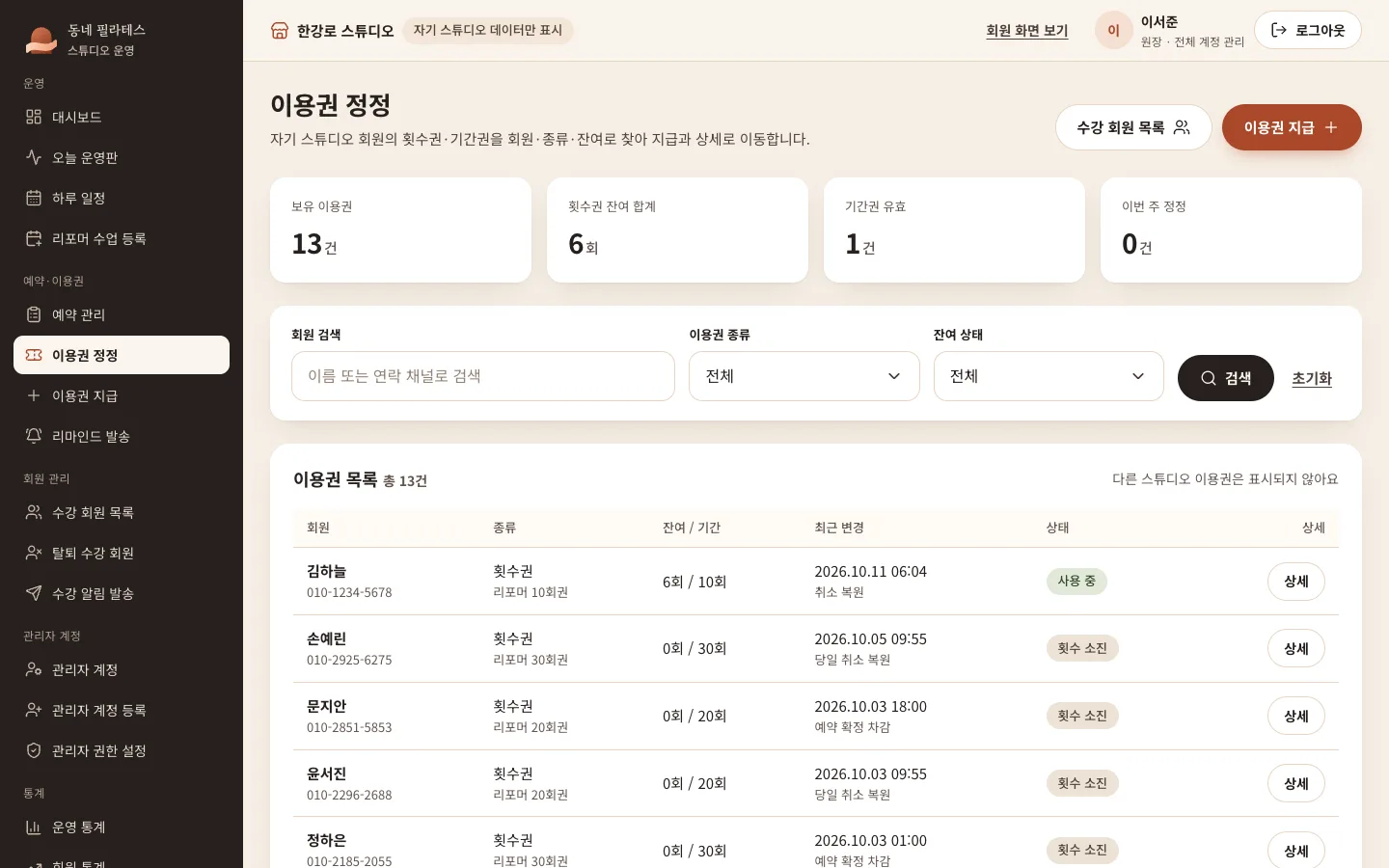The height and width of the screenshot is (868, 1389).
Task: Click 한강로 스튜디오 studio name
Action: pos(345,31)
